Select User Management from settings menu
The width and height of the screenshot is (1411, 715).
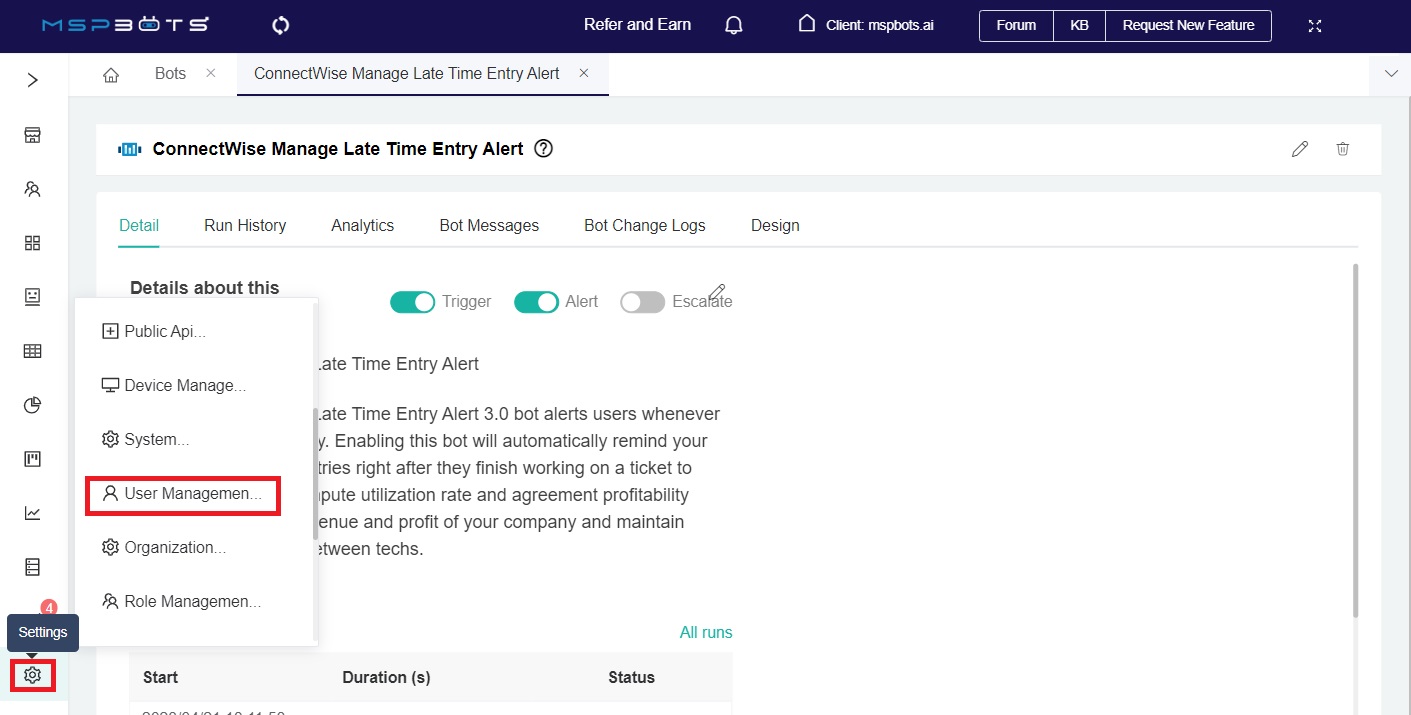tap(183, 494)
